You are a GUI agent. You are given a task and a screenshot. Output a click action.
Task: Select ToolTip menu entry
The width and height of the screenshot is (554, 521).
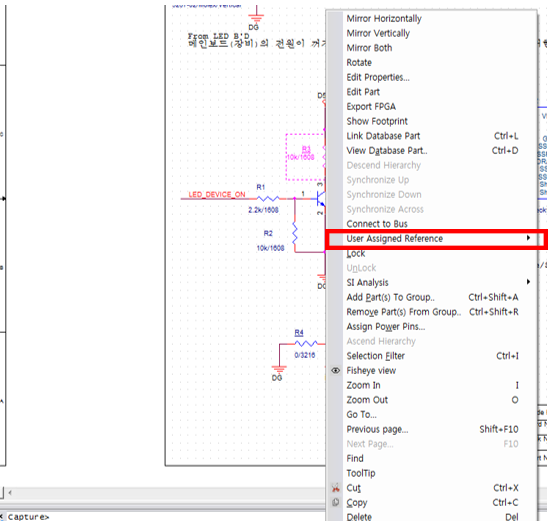click(x=361, y=473)
